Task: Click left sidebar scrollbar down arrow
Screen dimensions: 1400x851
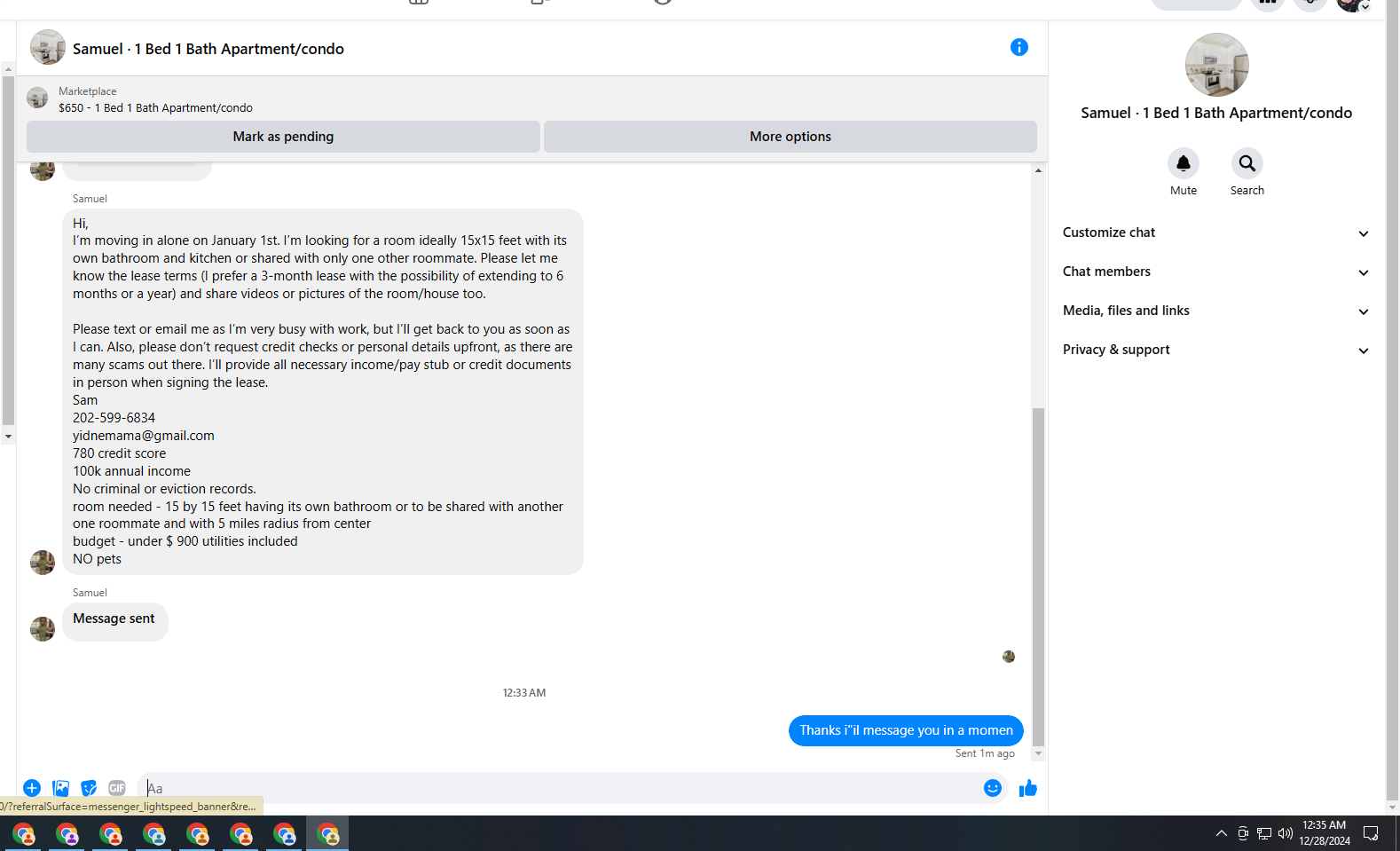Action: (8, 436)
